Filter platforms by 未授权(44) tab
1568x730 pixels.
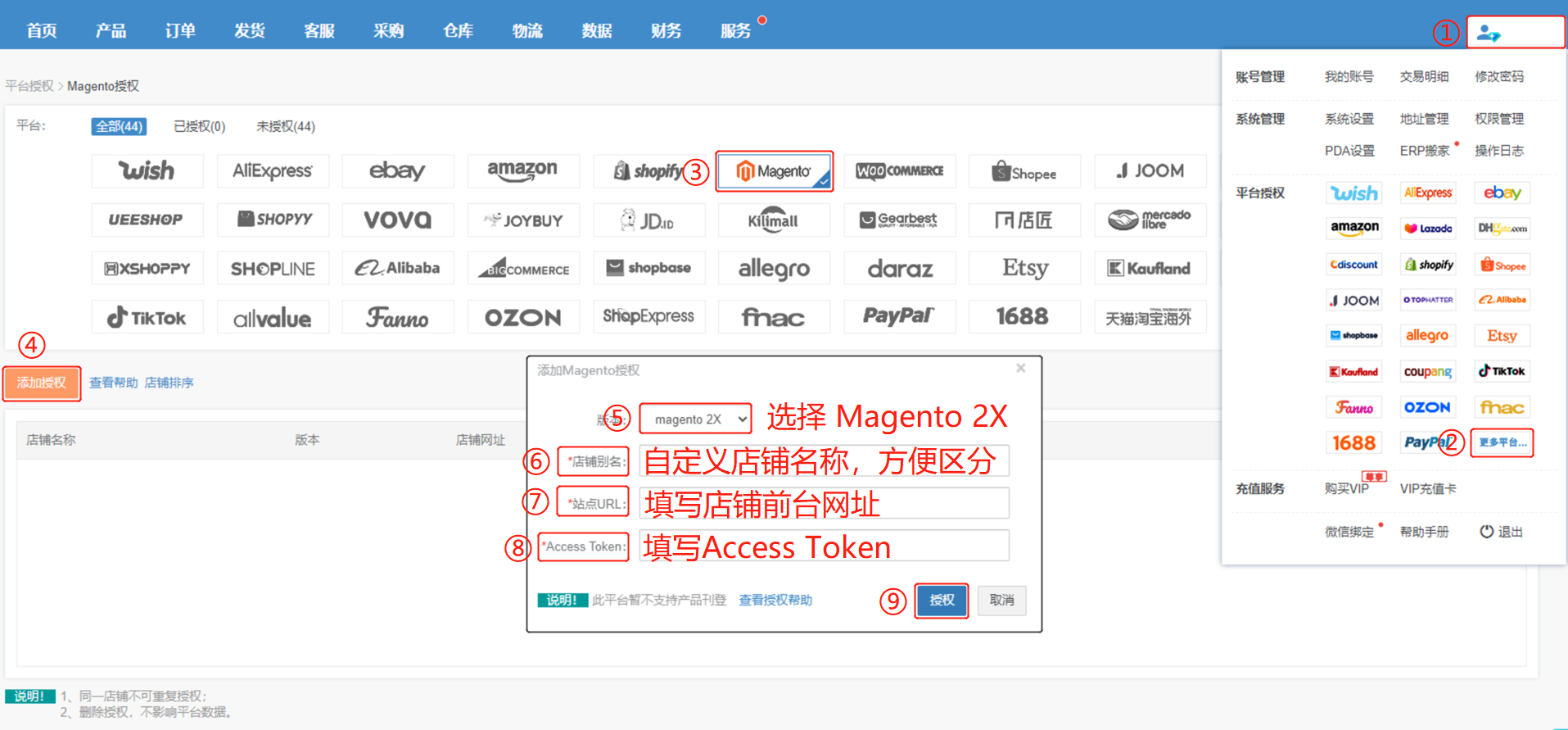[286, 126]
